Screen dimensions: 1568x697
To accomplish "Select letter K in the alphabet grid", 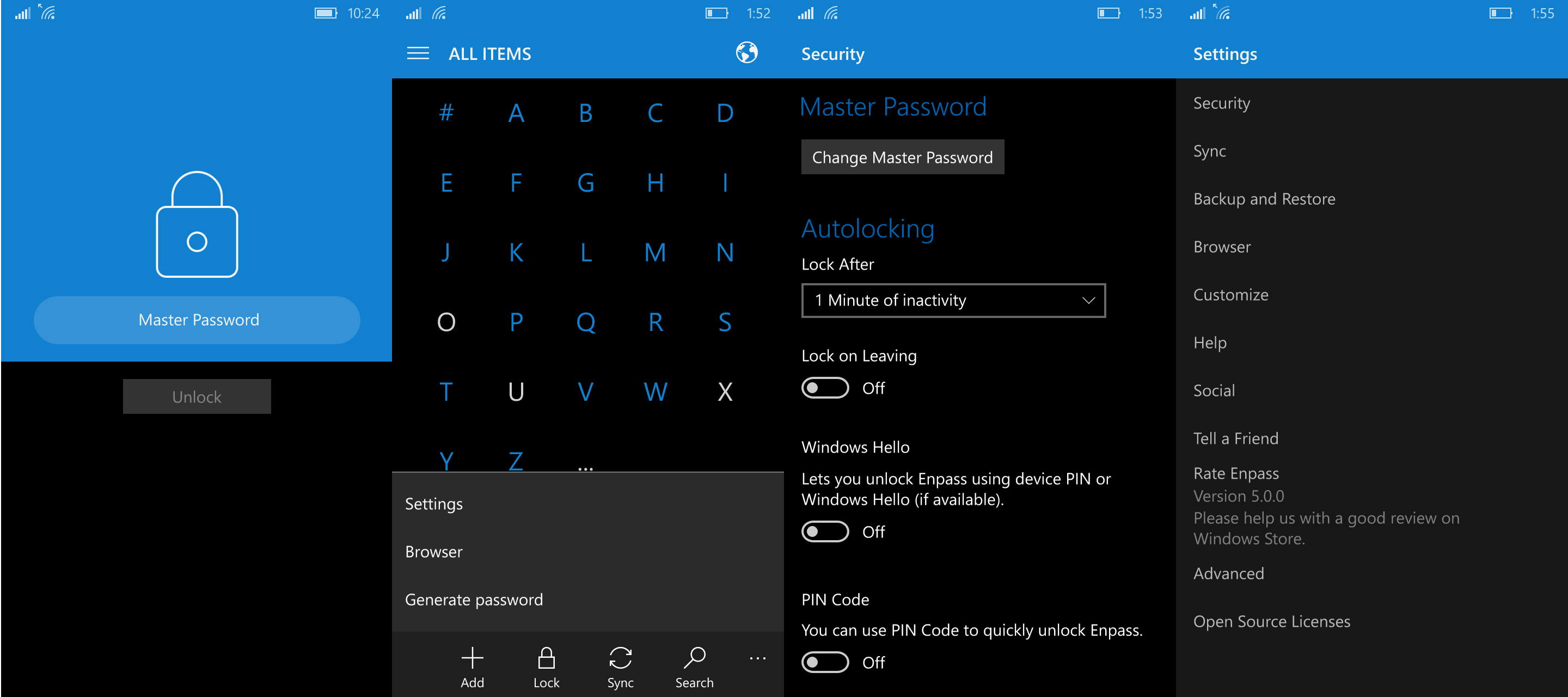I will 516,252.
